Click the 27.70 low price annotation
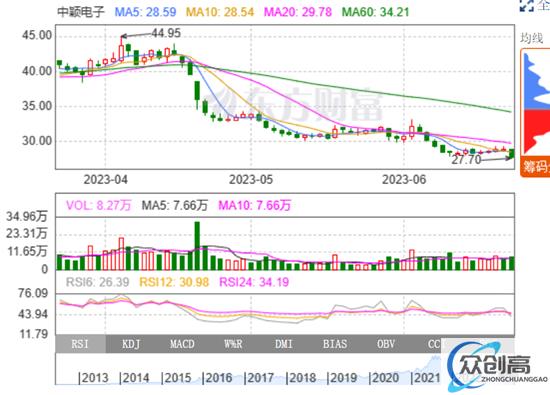Screen dimensions: 550x395 tap(466, 160)
